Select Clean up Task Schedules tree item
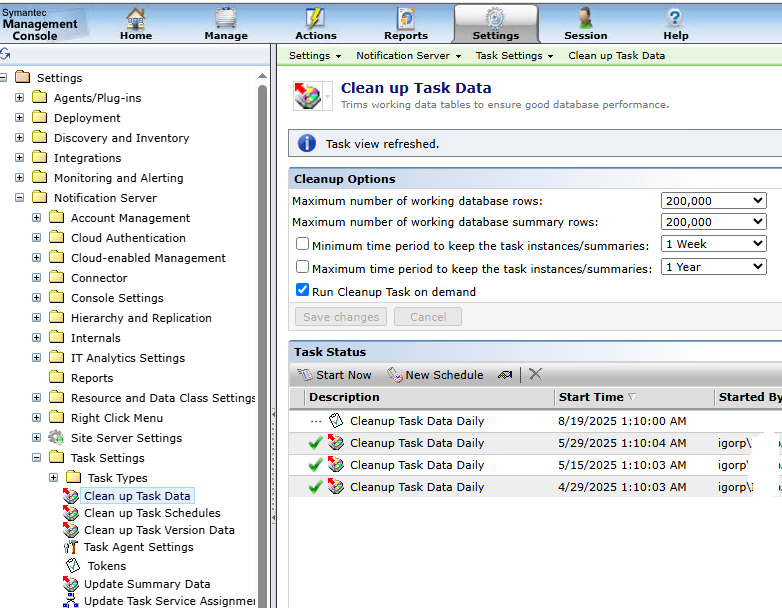Viewport: 782px width, 608px height. [152, 513]
